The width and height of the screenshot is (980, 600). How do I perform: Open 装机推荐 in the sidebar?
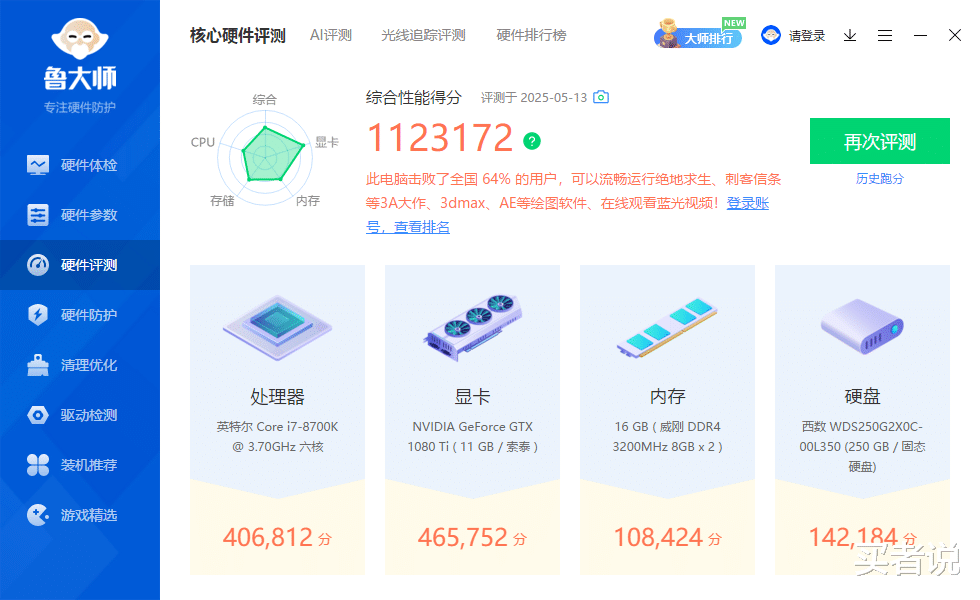pyautogui.click(x=80, y=465)
